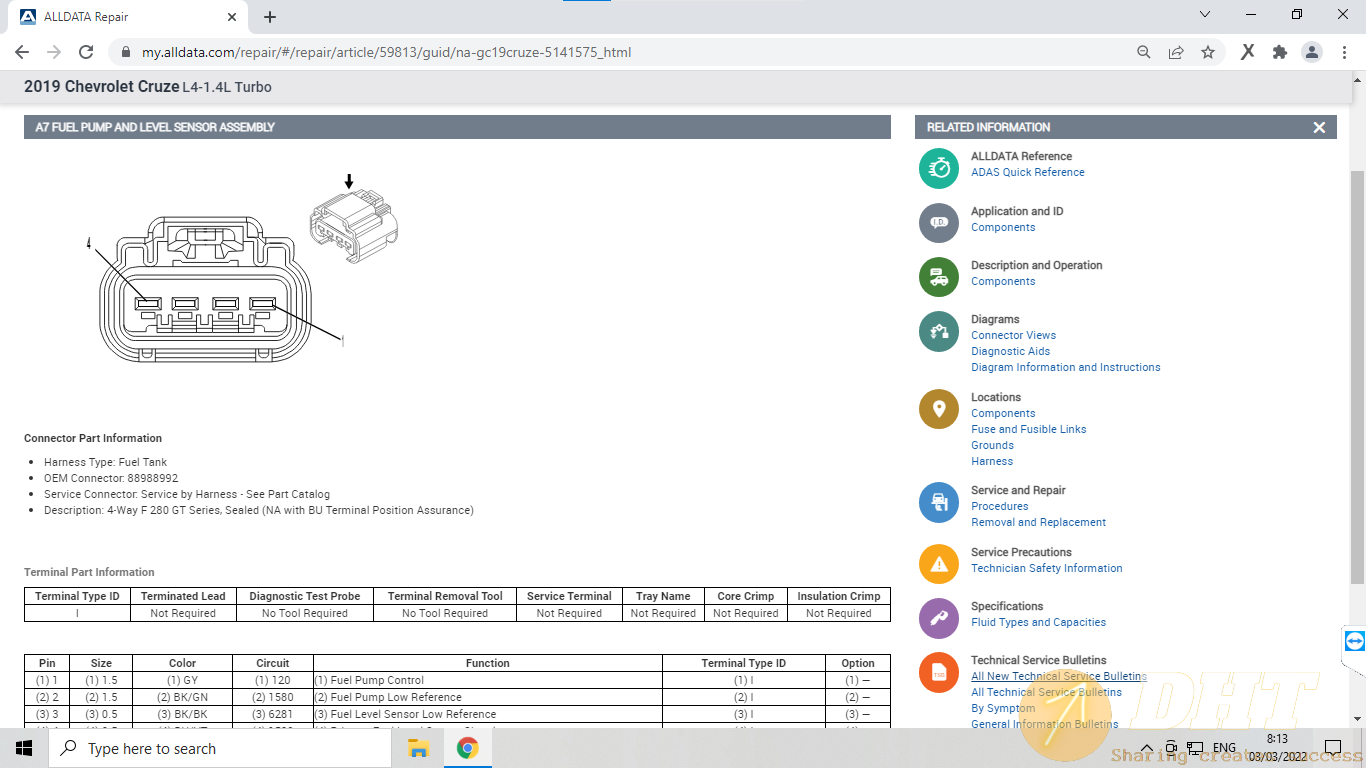Show hidden system tray icons
Screen dimensions: 1366x768
point(1146,748)
